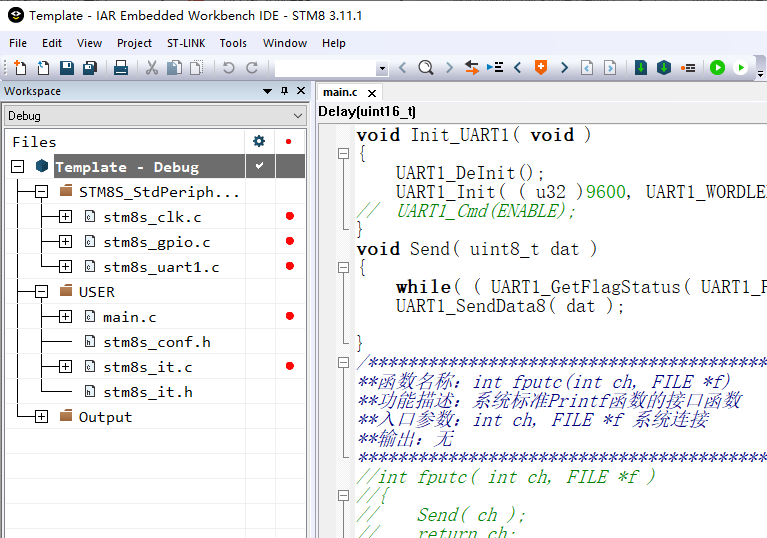The width and height of the screenshot is (767, 538).
Task: Expand stm8s_it.c in the tree
Action: pyautogui.click(x=65, y=367)
